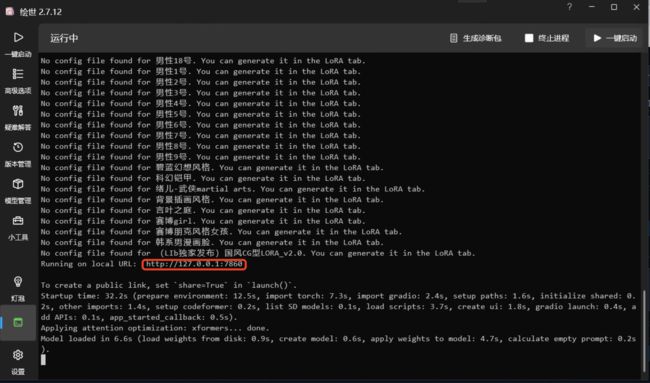Screen dimensions: 650x383
Task: Click the 'Startup time: 32.2s' line
Action: click(x=339, y=307)
